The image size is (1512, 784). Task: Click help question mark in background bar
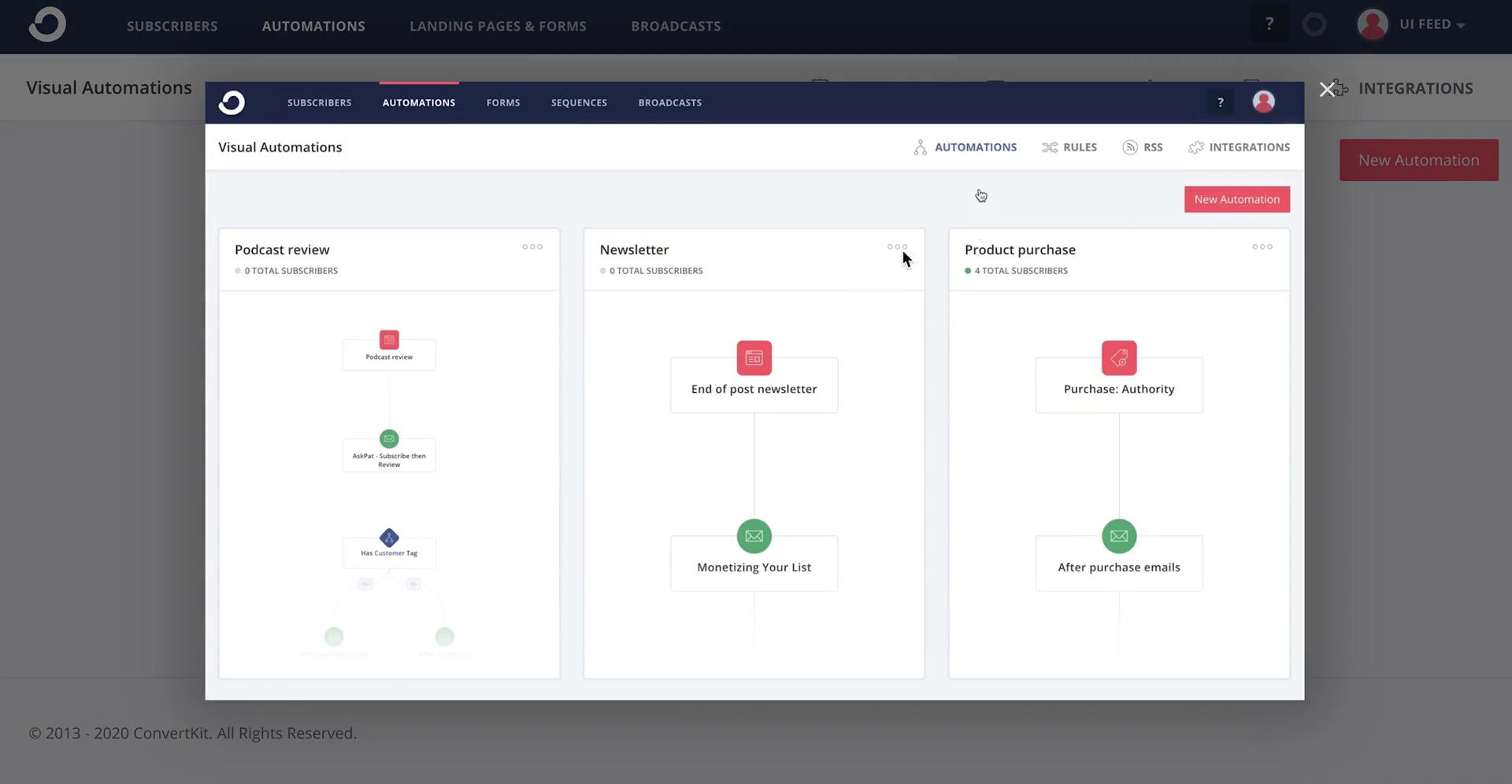(x=1269, y=24)
